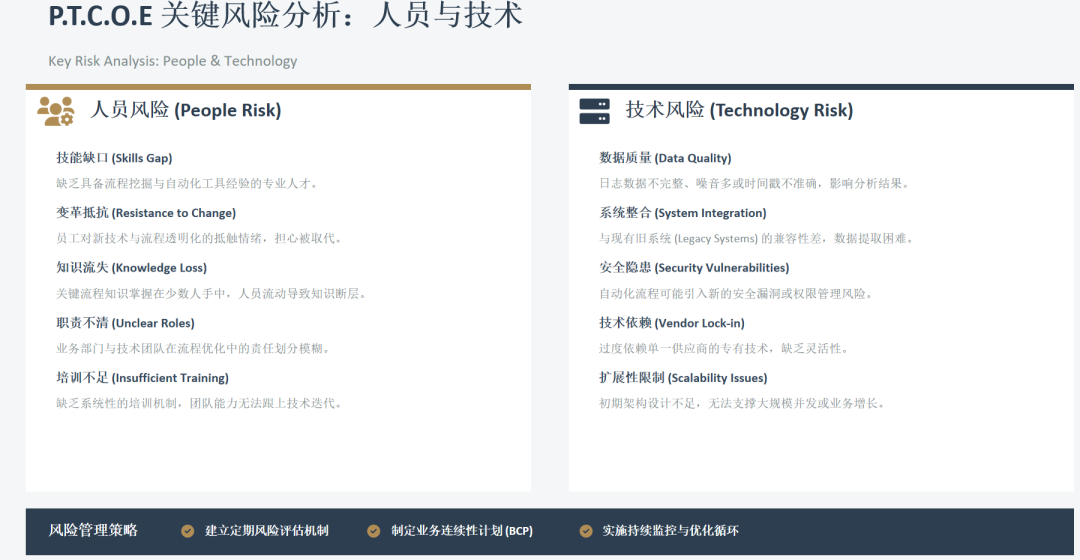Image resolution: width=1080 pixels, height=560 pixels.
Task: Select the slide title P.T.C.O.E 关键风险分析
Action: 196,15
